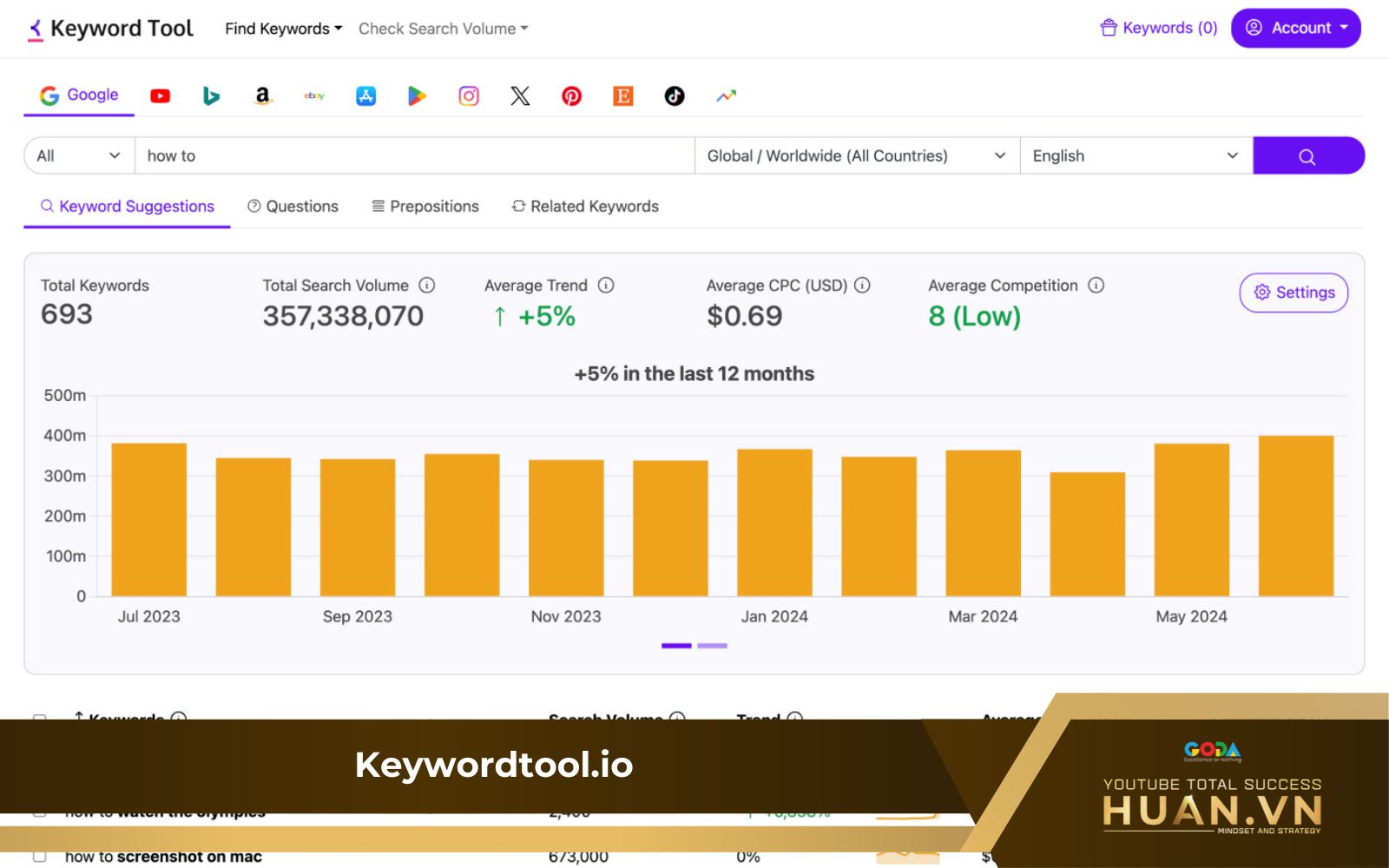Click the Total Search Volume 357,338,070 value
Image resolution: width=1389 pixels, height=868 pixels.
[x=343, y=316]
